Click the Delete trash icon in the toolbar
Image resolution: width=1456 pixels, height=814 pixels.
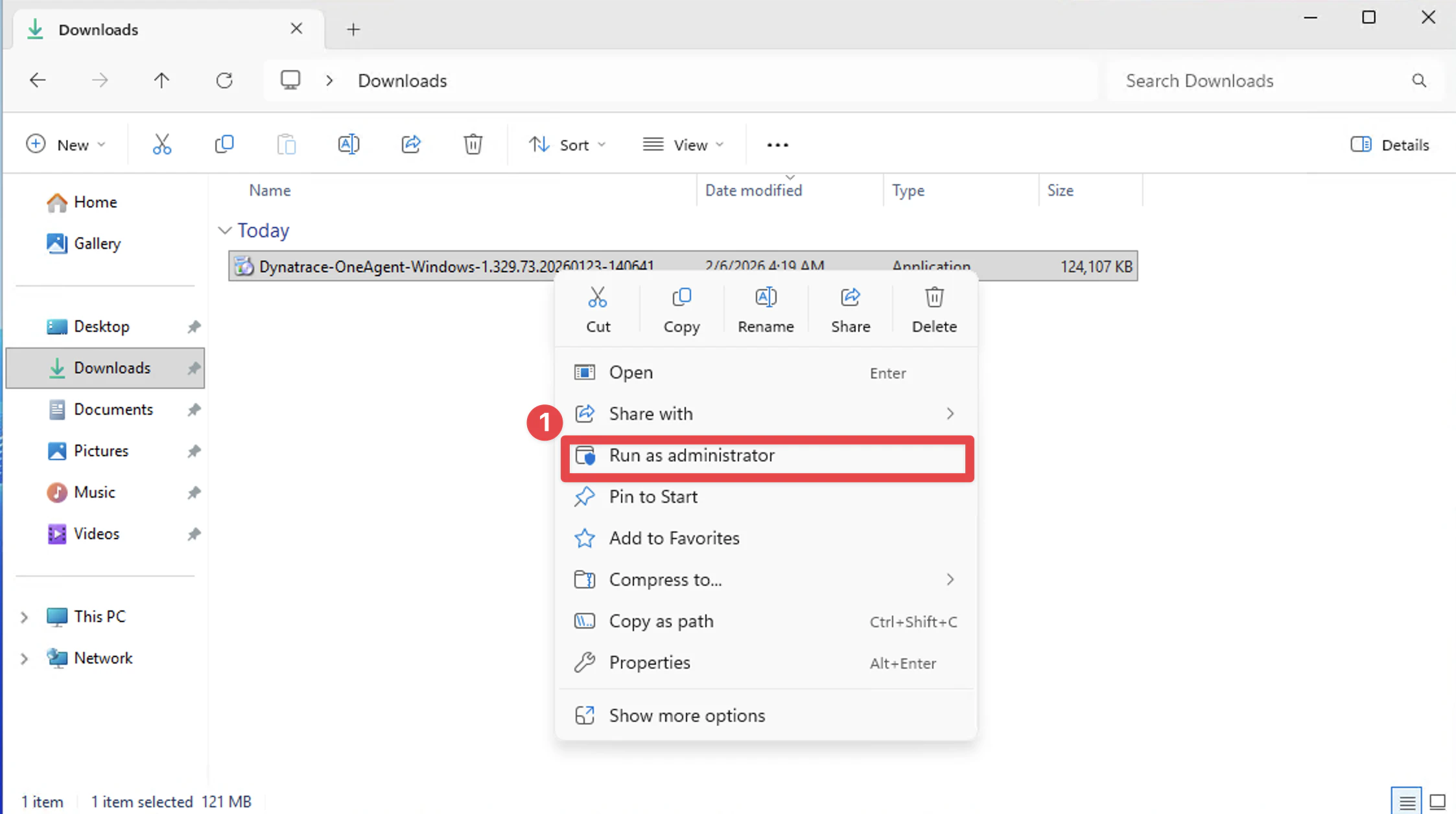pos(473,145)
